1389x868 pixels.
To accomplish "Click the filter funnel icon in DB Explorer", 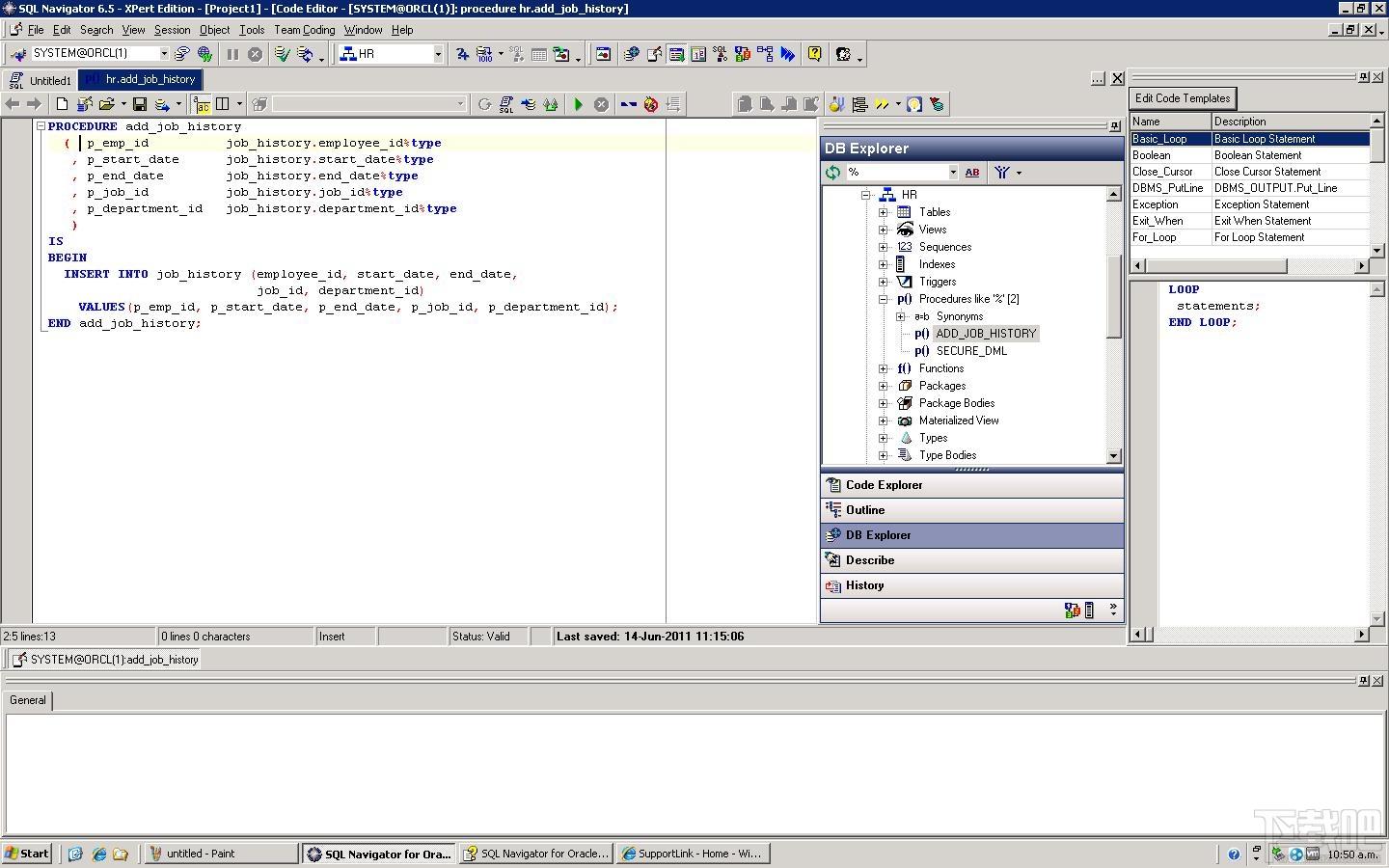I will 1002,173.
